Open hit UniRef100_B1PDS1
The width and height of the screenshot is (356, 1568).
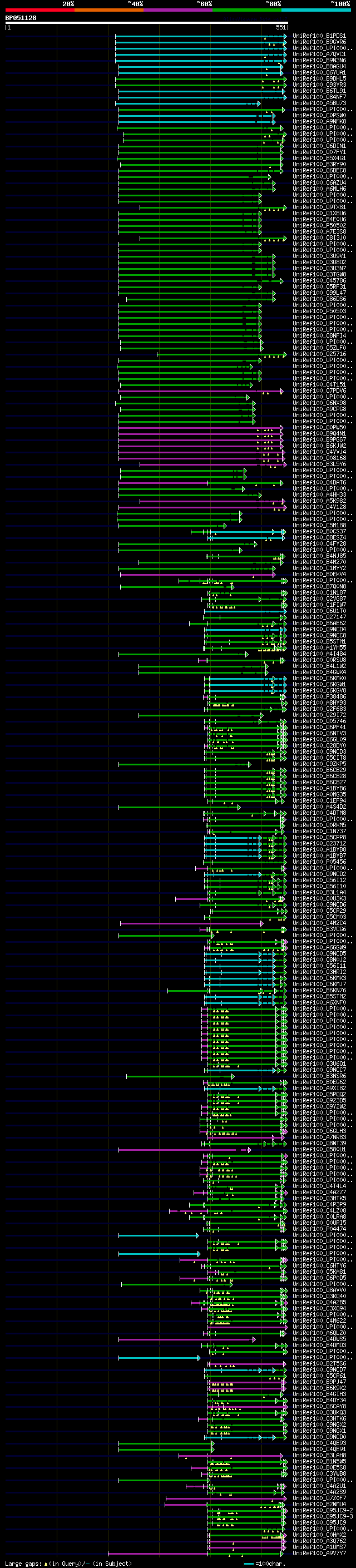(x=319, y=36)
